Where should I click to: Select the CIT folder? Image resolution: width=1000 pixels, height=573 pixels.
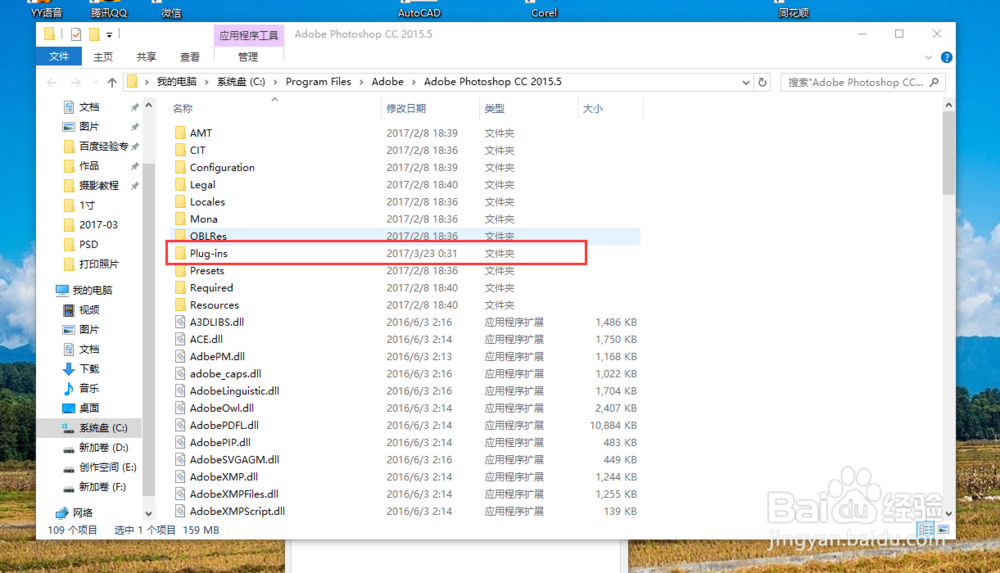198,150
